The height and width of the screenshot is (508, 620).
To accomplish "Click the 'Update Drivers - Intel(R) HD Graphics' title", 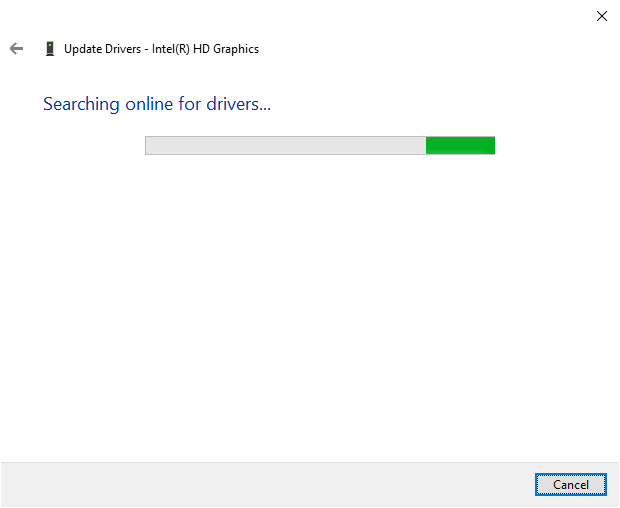I will [x=161, y=49].
